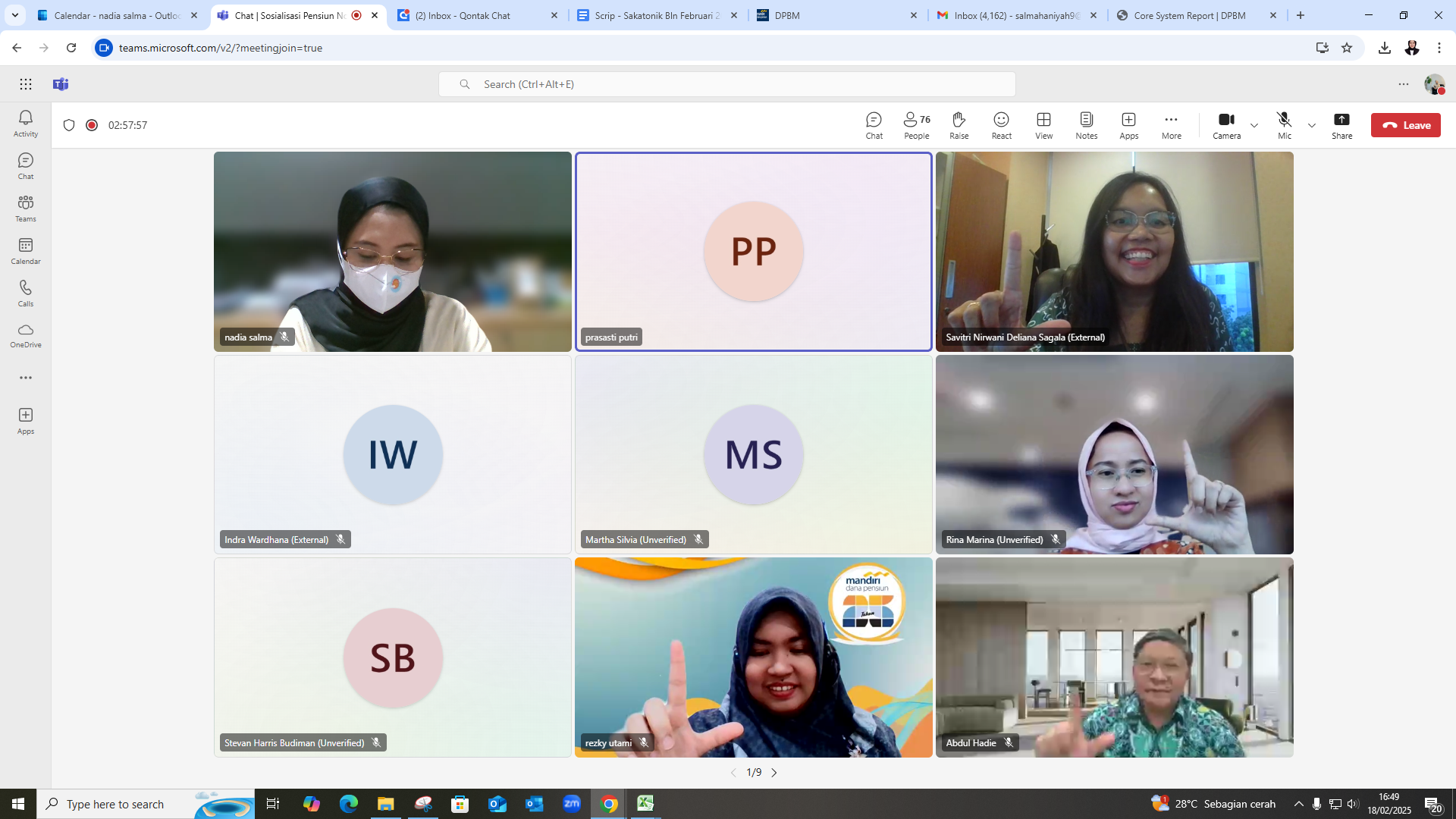Show the People participant list
This screenshot has width=1456, height=819.
pyautogui.click(x=916, y=125)
